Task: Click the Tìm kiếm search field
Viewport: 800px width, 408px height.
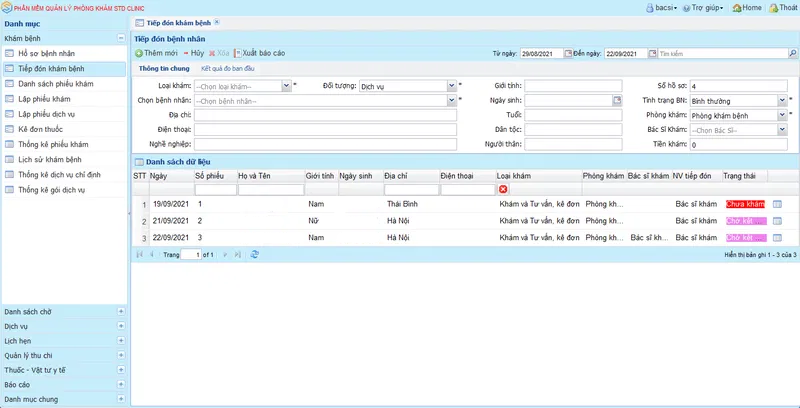Action: click(x=725, y=52)
